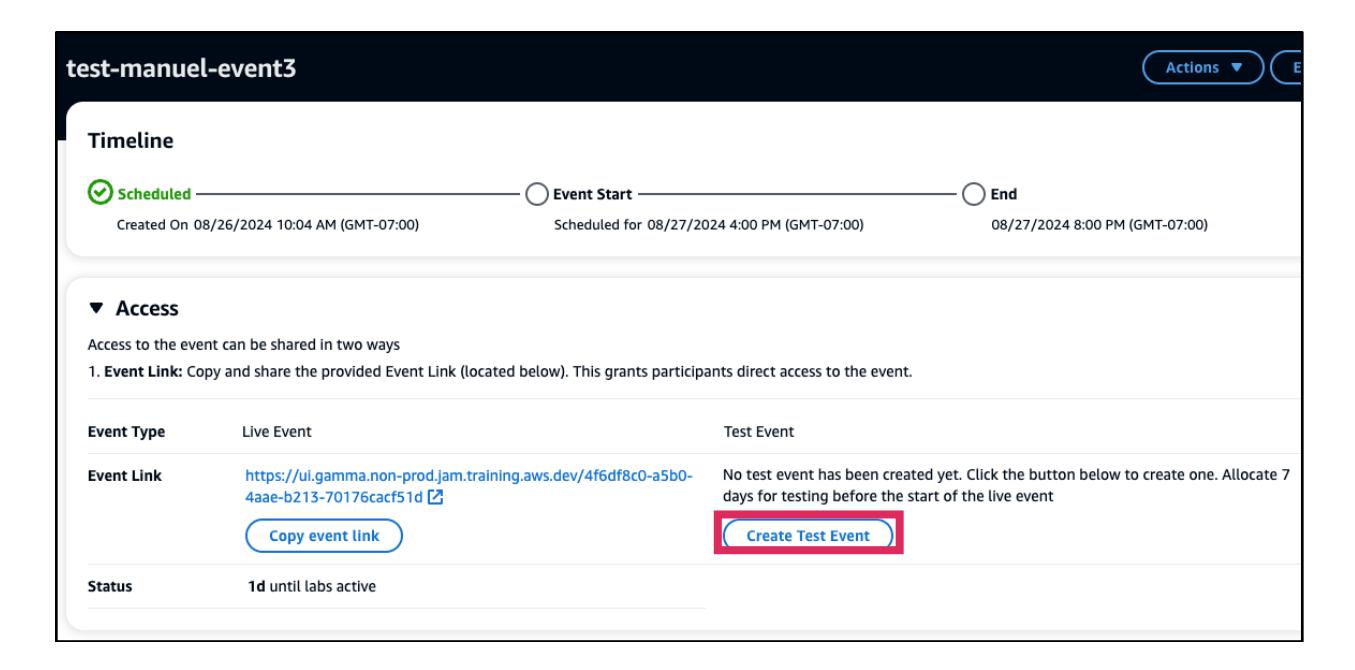
Task: Click the Create Test Event button
Action: click(808, 536)
